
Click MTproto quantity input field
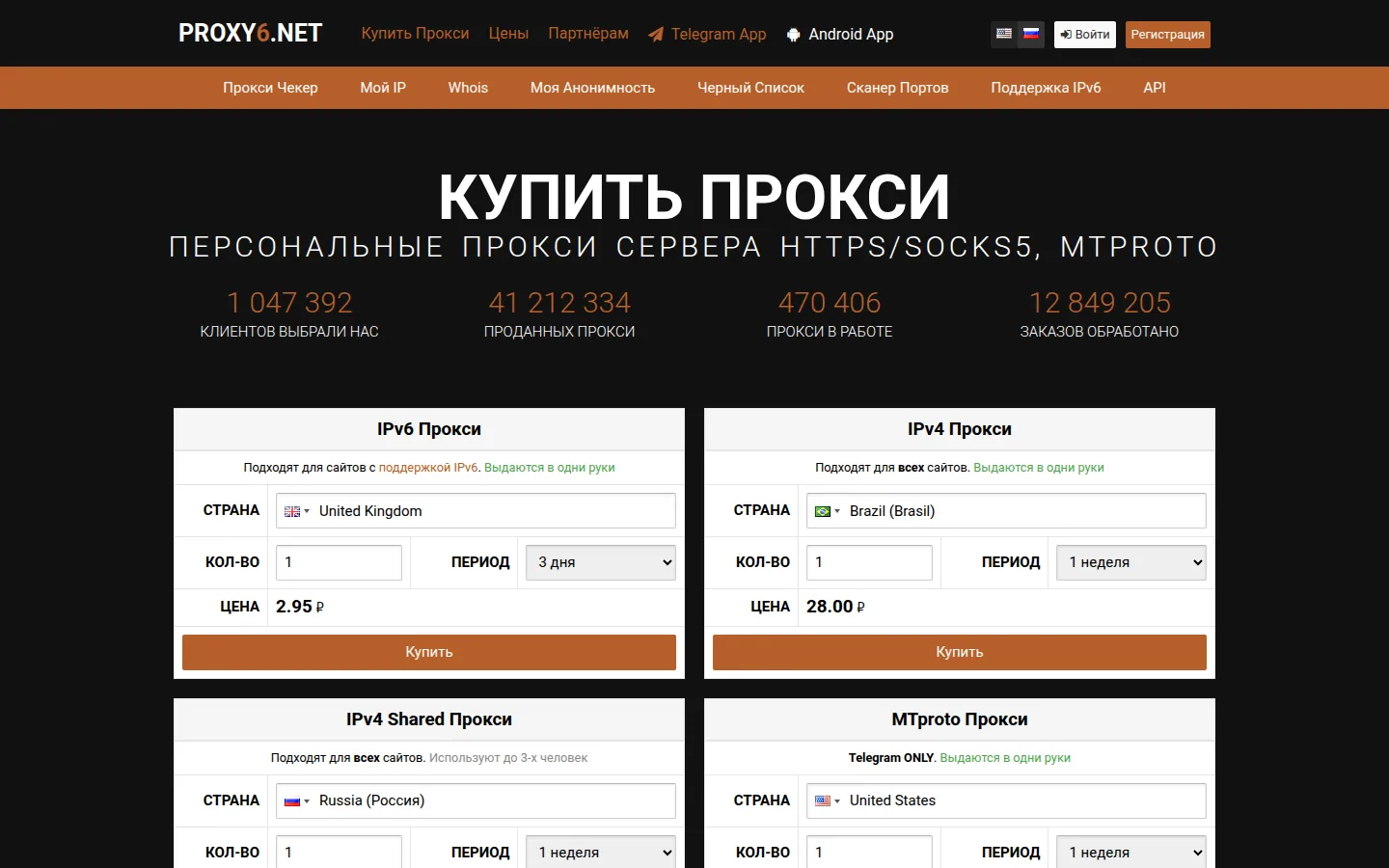[869, 852]
